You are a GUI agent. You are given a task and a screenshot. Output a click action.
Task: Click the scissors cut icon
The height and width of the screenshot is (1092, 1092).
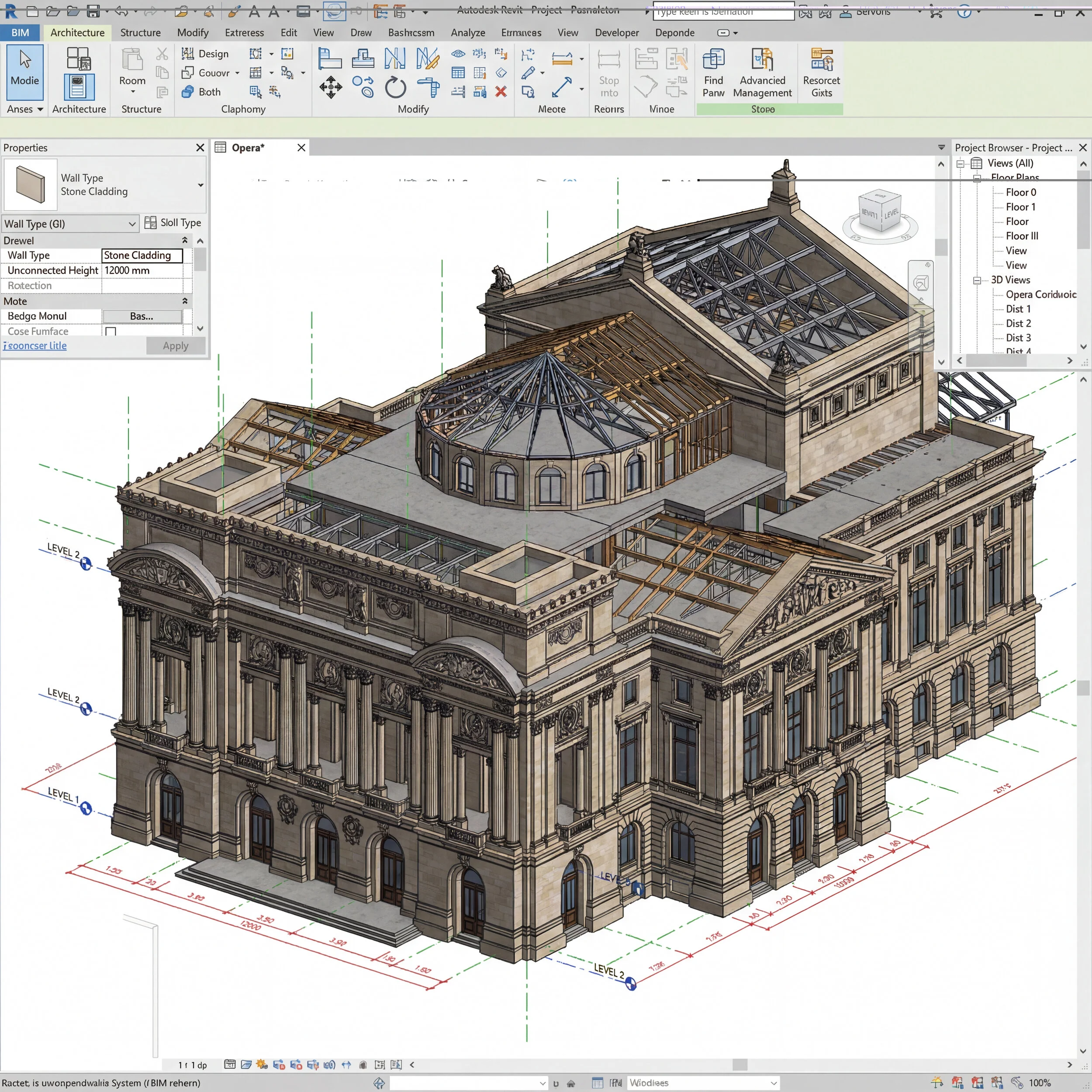pos(162,54)
